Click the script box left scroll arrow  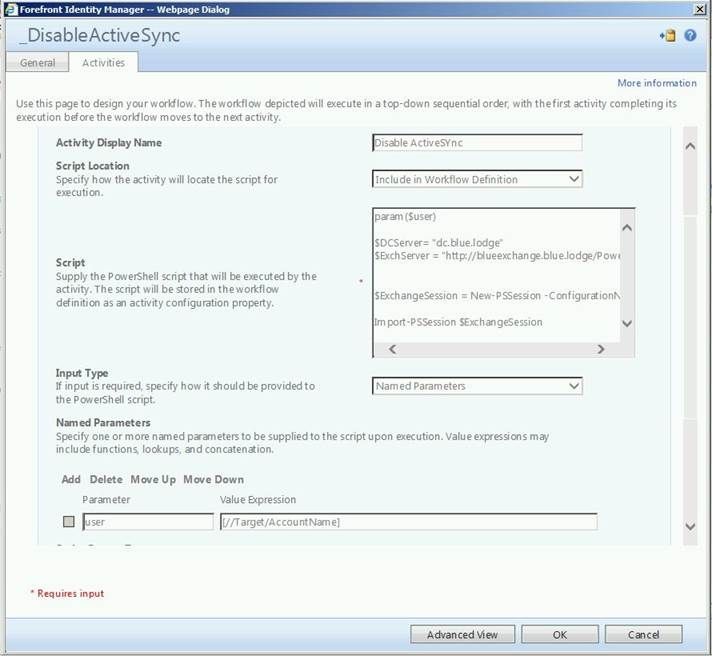pos(393,349)
